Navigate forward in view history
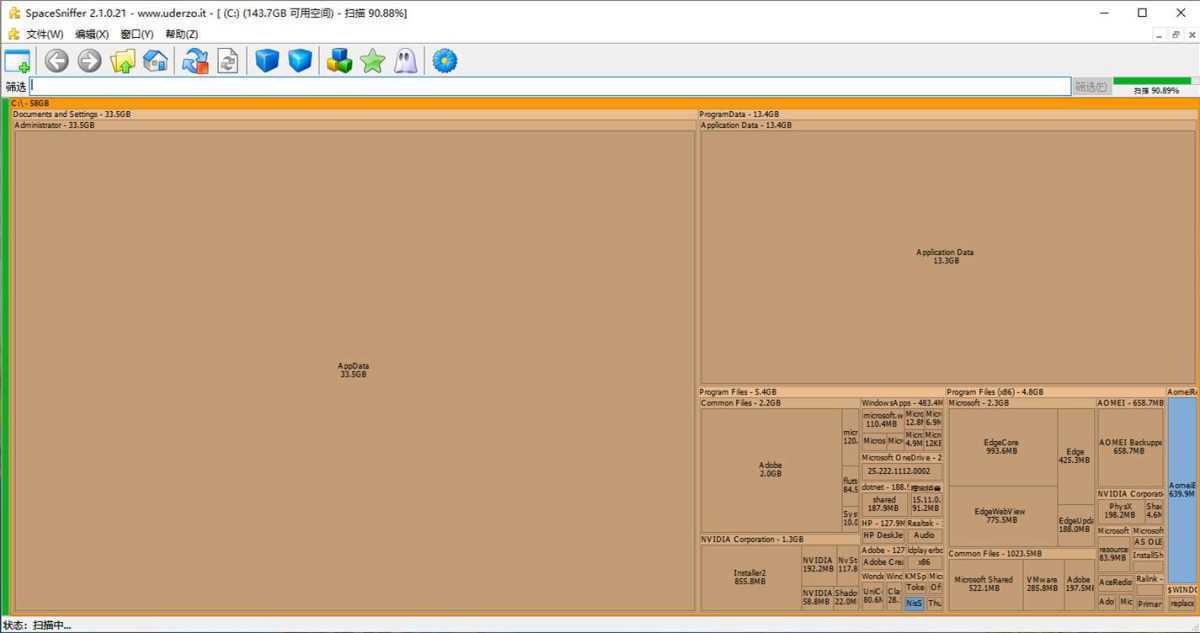 click(x=89, y=60)
